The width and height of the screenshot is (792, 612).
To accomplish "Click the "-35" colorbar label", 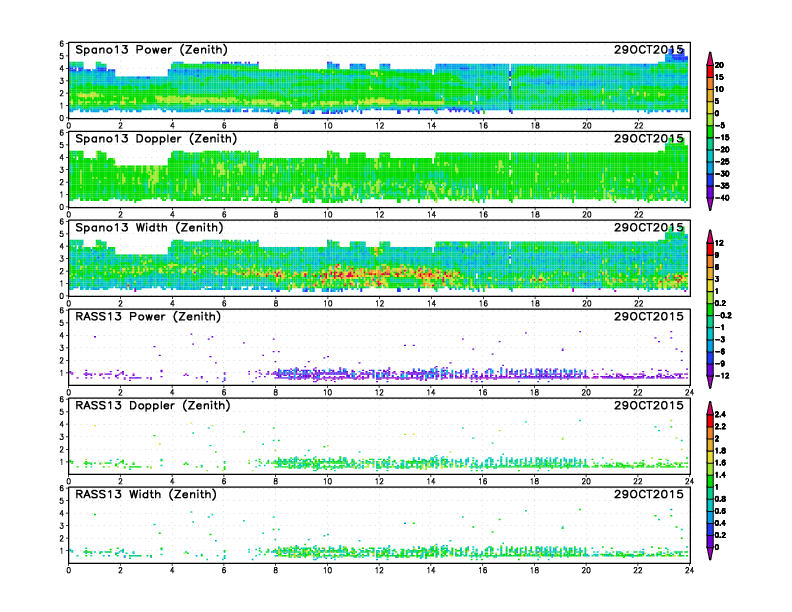I will click(x=722, y=186).
